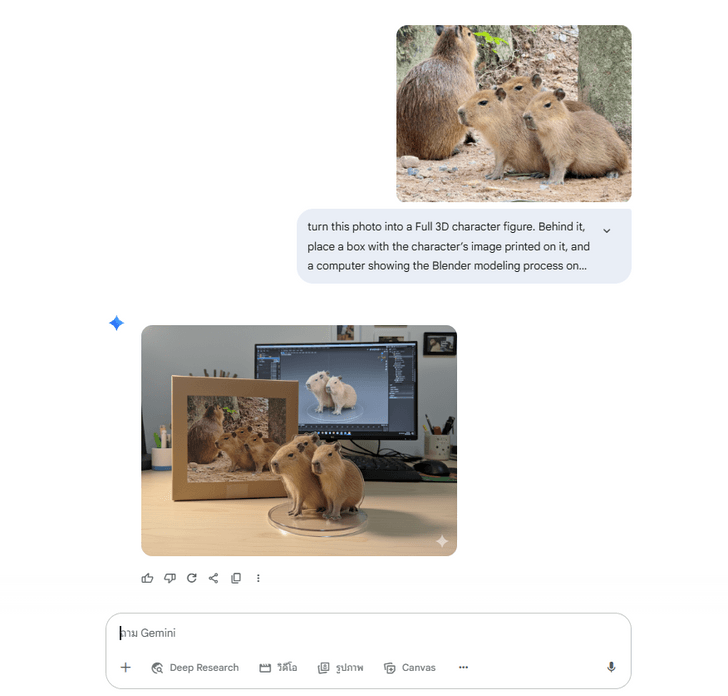Click the blue Gemini sparkle icon
728x696 pixels.
[116, 323]
